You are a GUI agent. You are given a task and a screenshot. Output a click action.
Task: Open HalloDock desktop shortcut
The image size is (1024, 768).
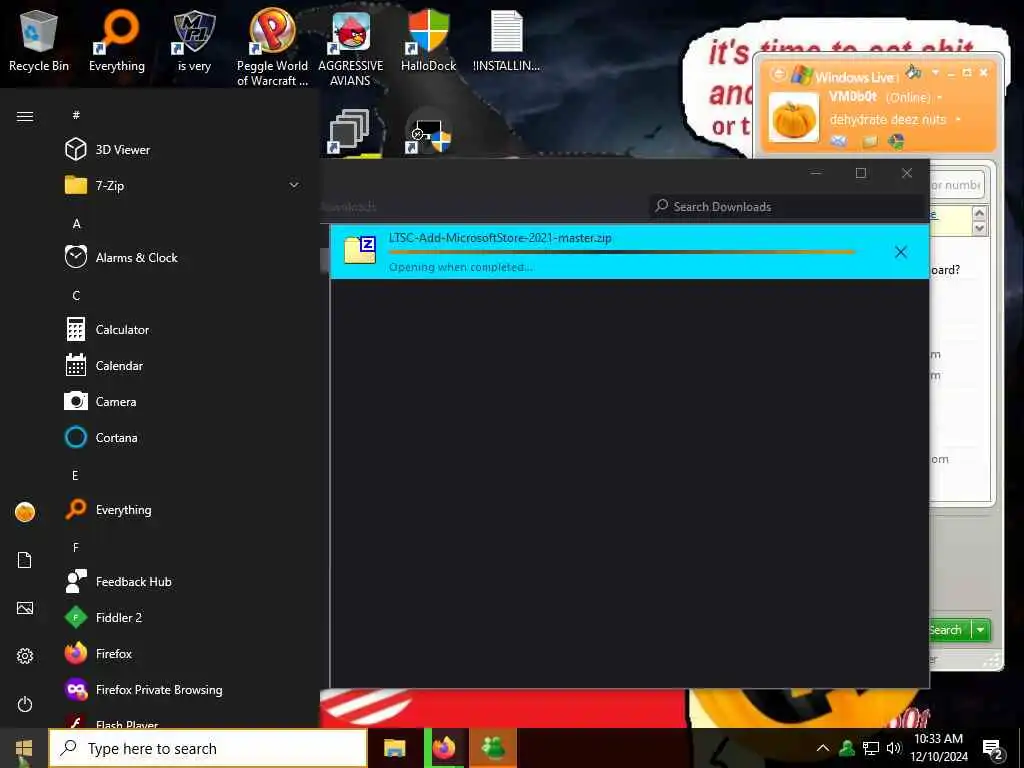(x=428, y=40)
